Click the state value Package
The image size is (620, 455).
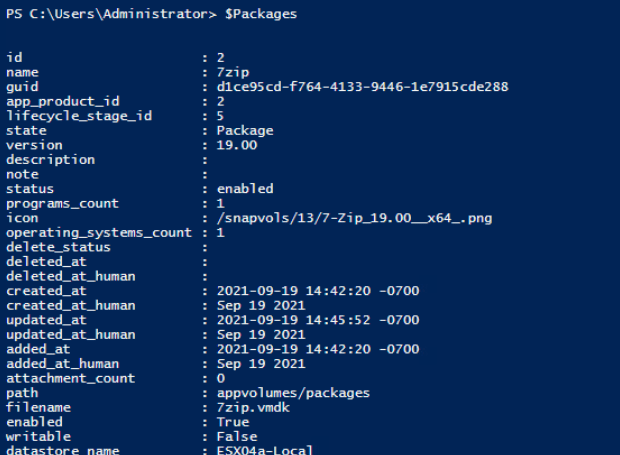[x=243, y=130]
